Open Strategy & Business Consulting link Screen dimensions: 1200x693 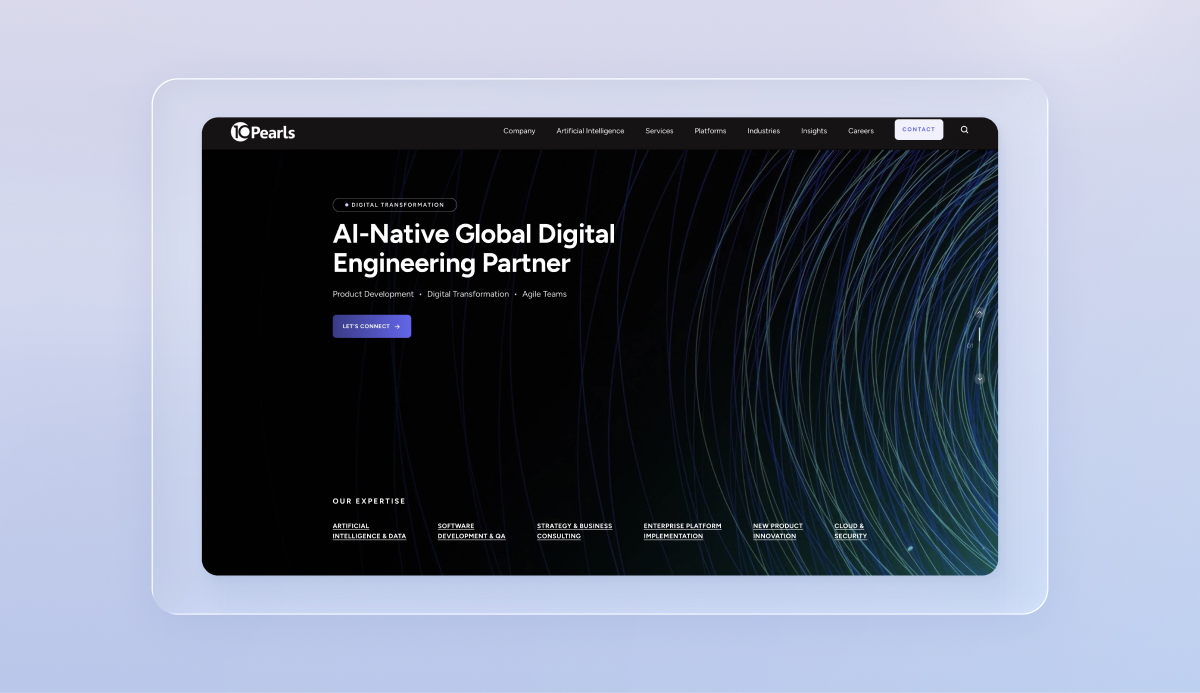click(574, 531)
